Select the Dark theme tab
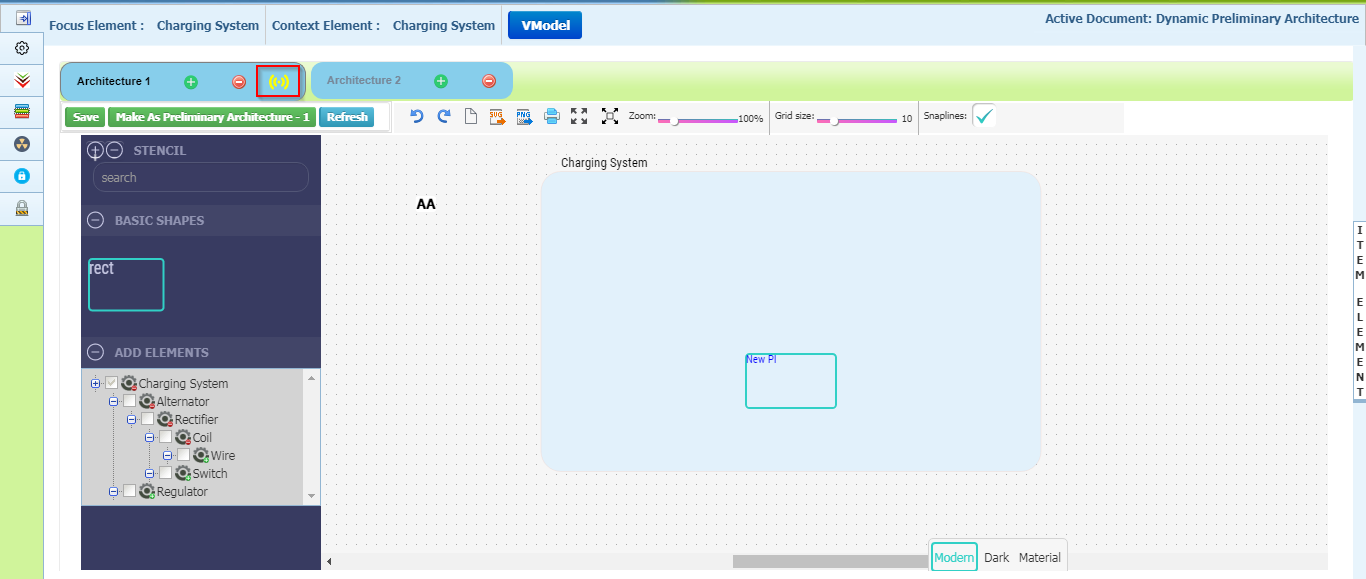The width and height of the screenshot is (1366, 579). pyautogui.click(x=997, y=558)
